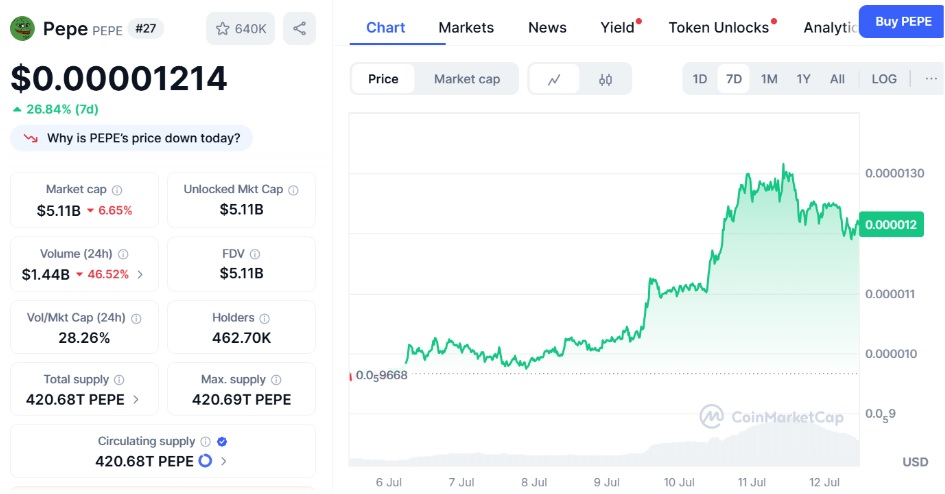Screen dimensions: 945x494
Task: Open the Markets tab
Action: point(466,28)
